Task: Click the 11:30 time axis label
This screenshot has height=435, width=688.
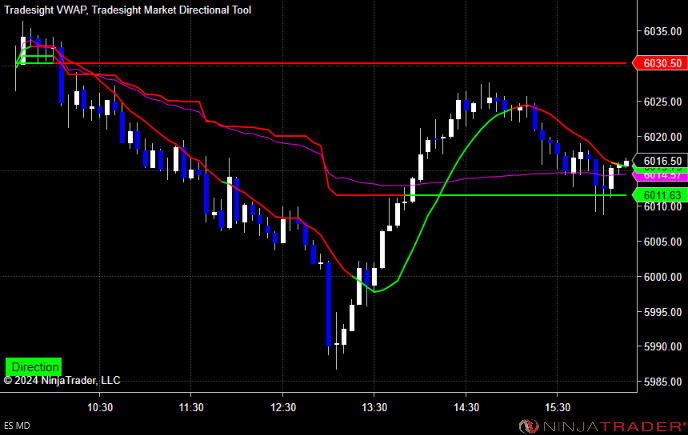Action: click(x=191, y=407)
